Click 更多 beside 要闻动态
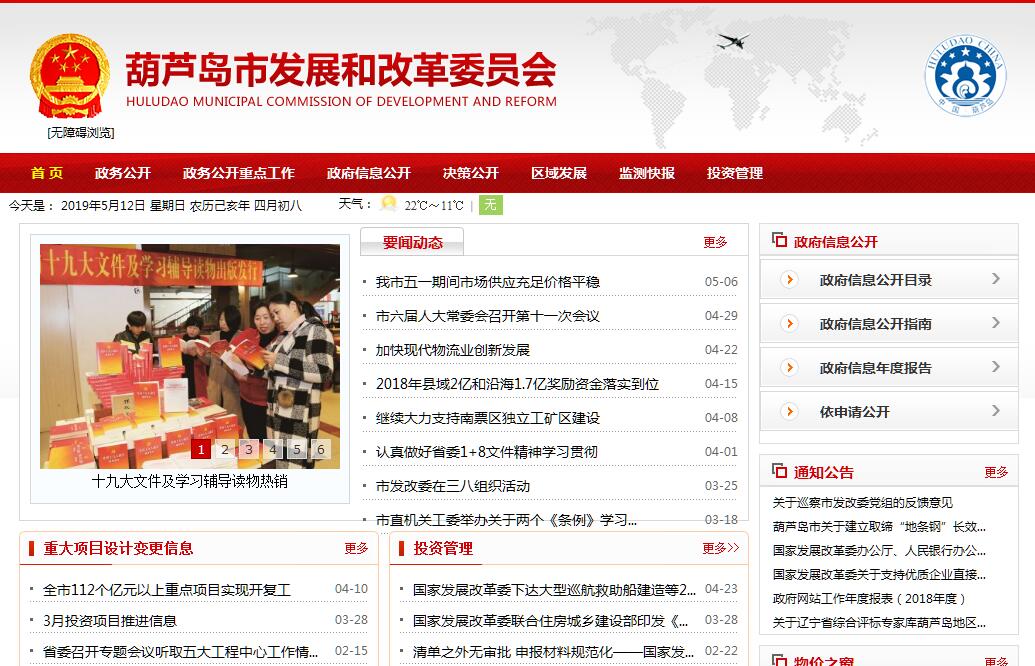The height and width of the screenshot is (666, 1035). pos(716,242)
